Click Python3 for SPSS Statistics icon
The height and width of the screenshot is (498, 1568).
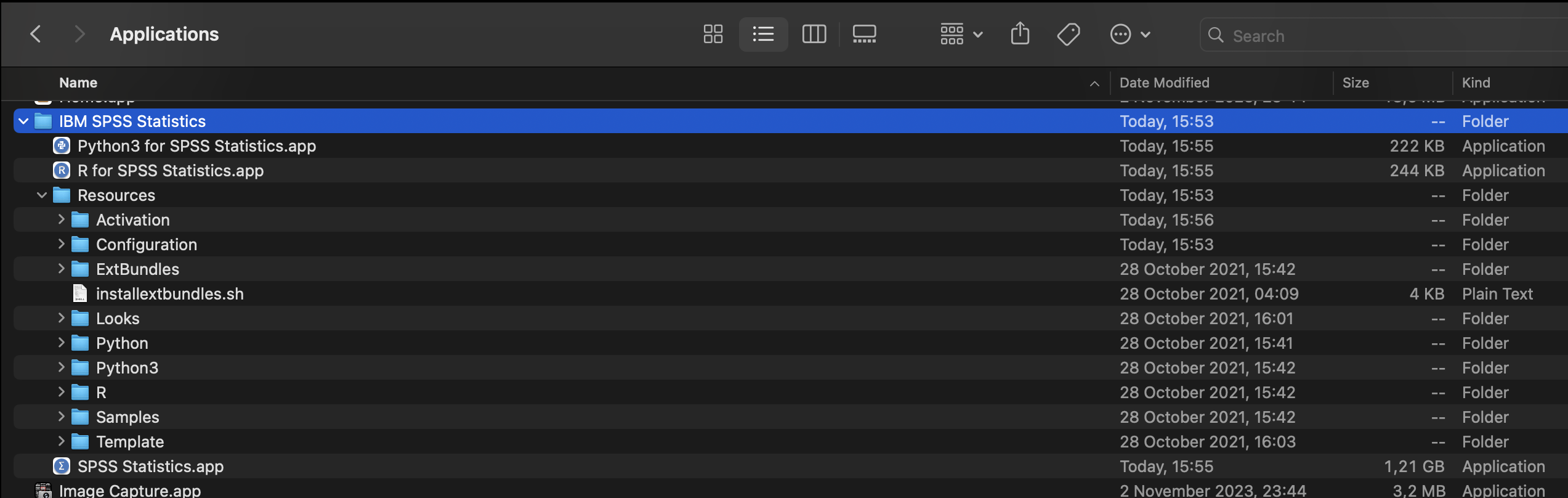(62, 146)
